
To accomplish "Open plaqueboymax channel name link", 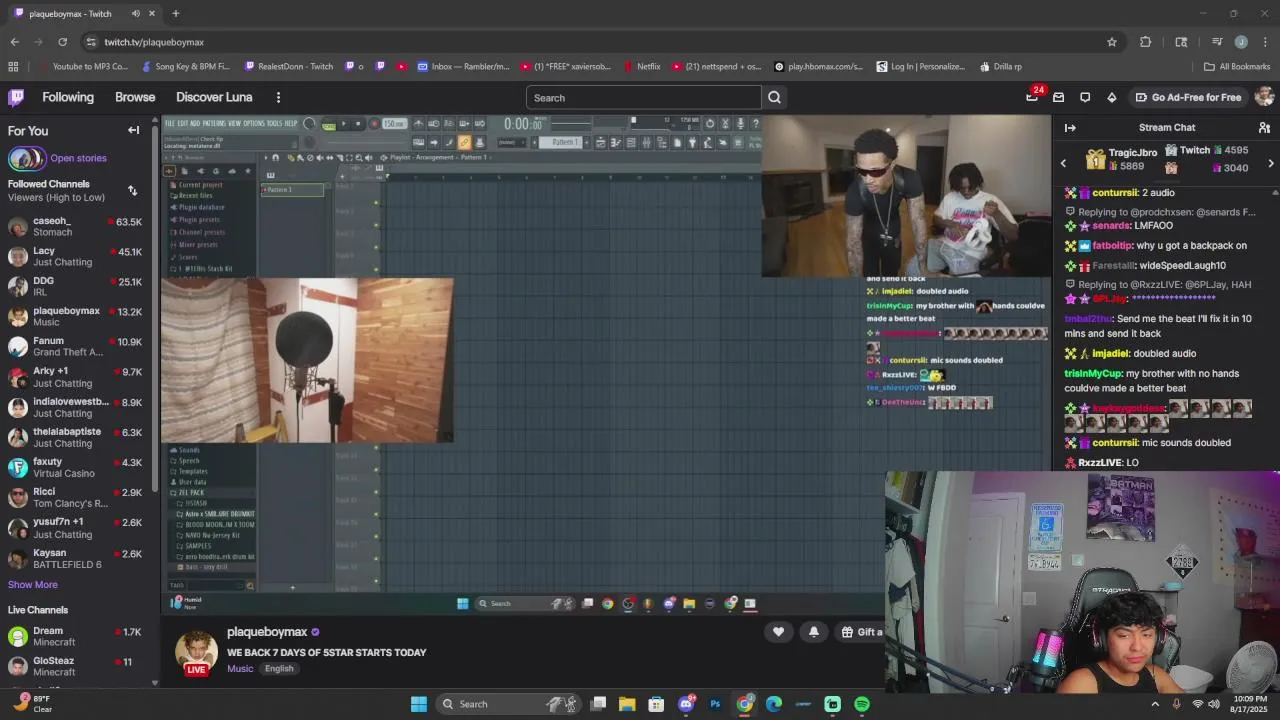I will click(x=267, y=632).
